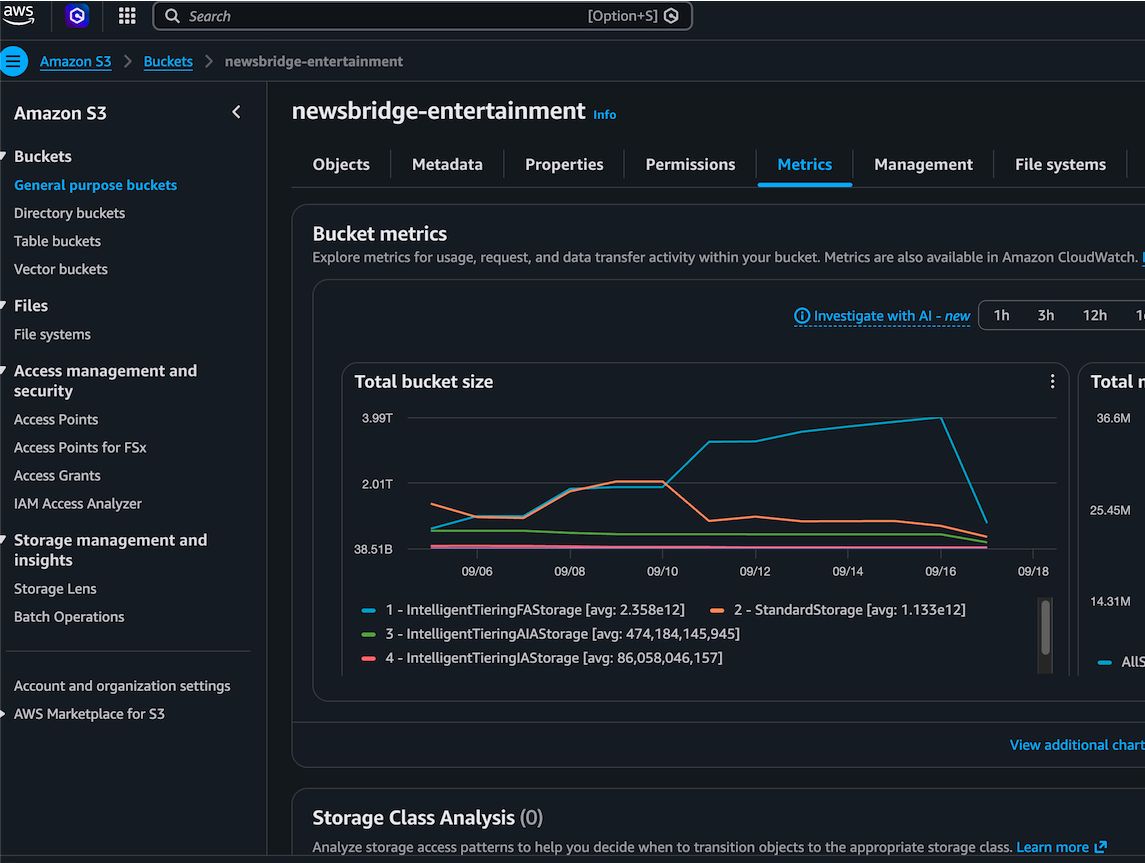Collapse the Buckets sidebar section
This screenshot has width=1145, height=863.
[4, 156]
